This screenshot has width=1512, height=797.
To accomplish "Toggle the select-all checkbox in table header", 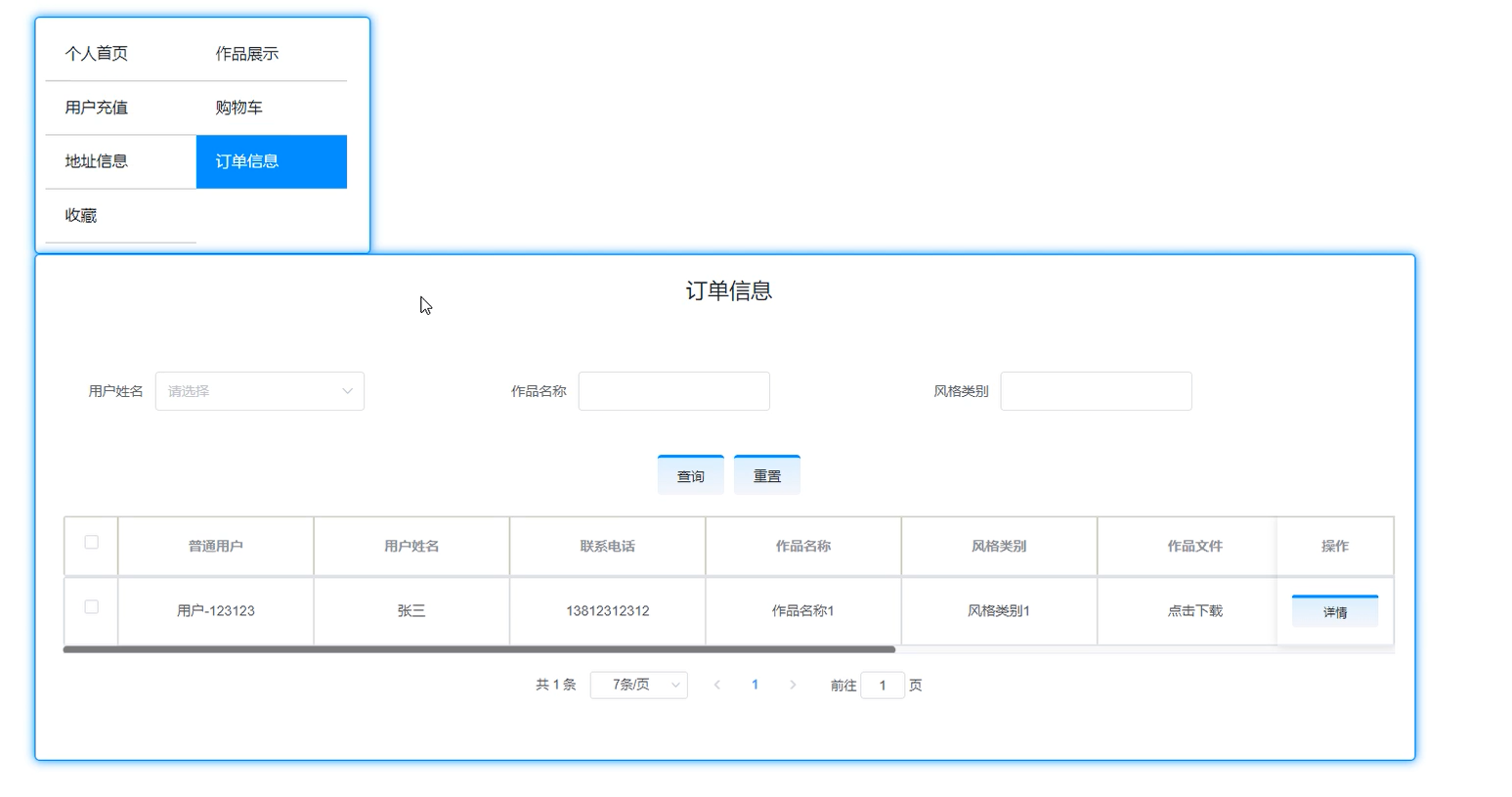I will [x=91, y=543].
